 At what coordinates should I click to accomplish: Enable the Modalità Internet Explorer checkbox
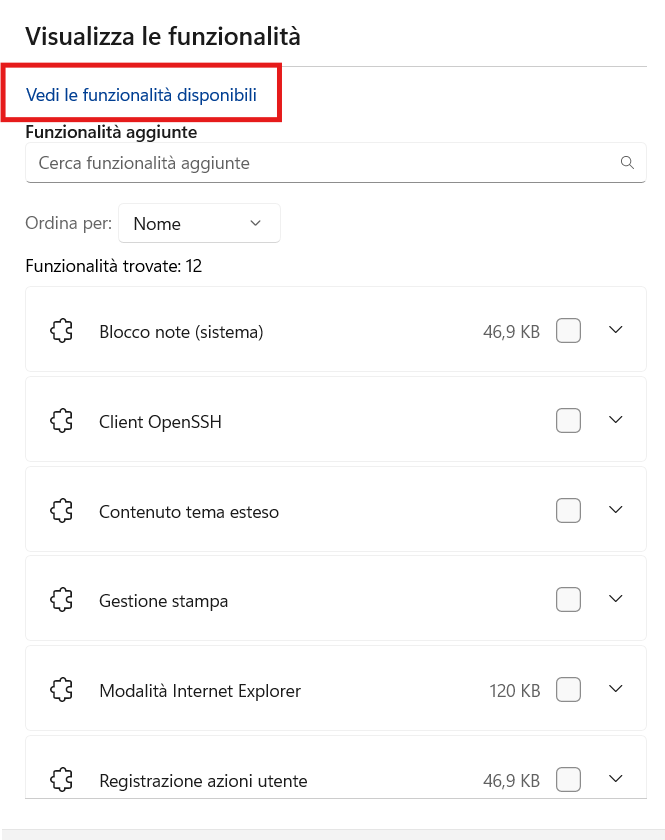[x=568, y=690]
